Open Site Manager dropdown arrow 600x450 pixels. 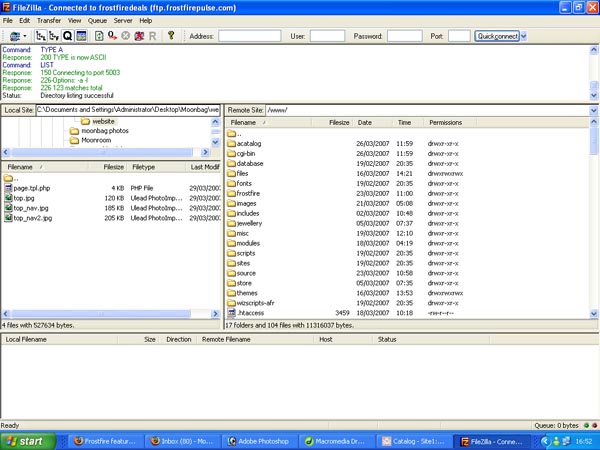(24, 35)
